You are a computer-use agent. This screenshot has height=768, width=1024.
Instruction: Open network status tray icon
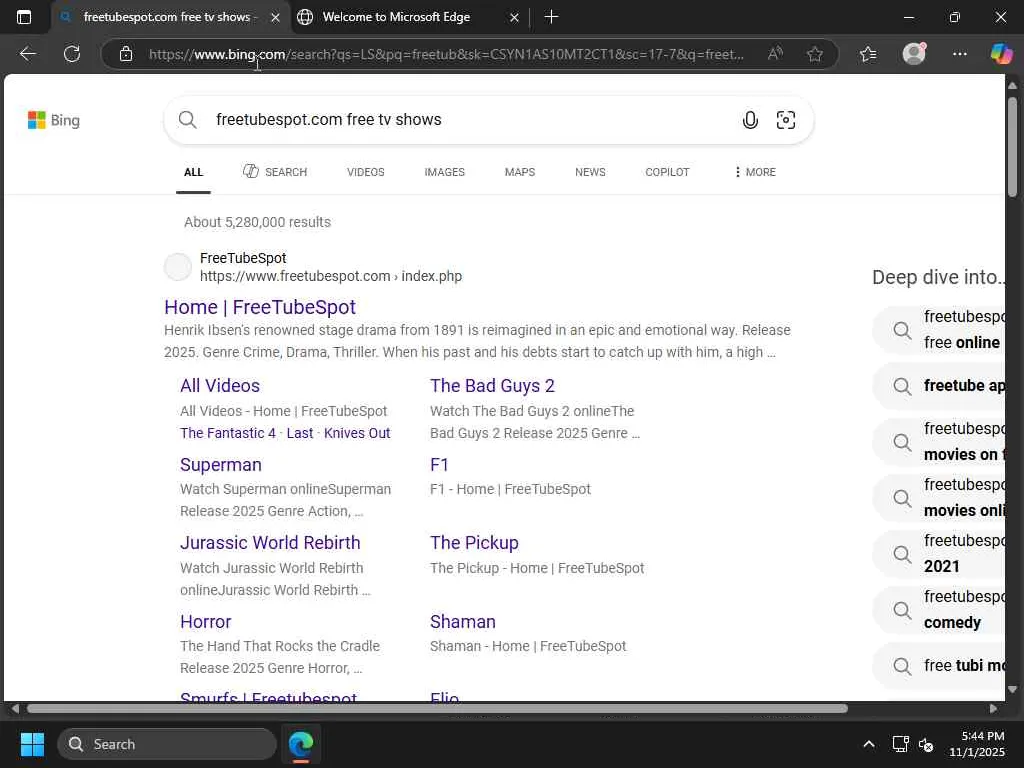pyautogui.click(x=901, y=744)
